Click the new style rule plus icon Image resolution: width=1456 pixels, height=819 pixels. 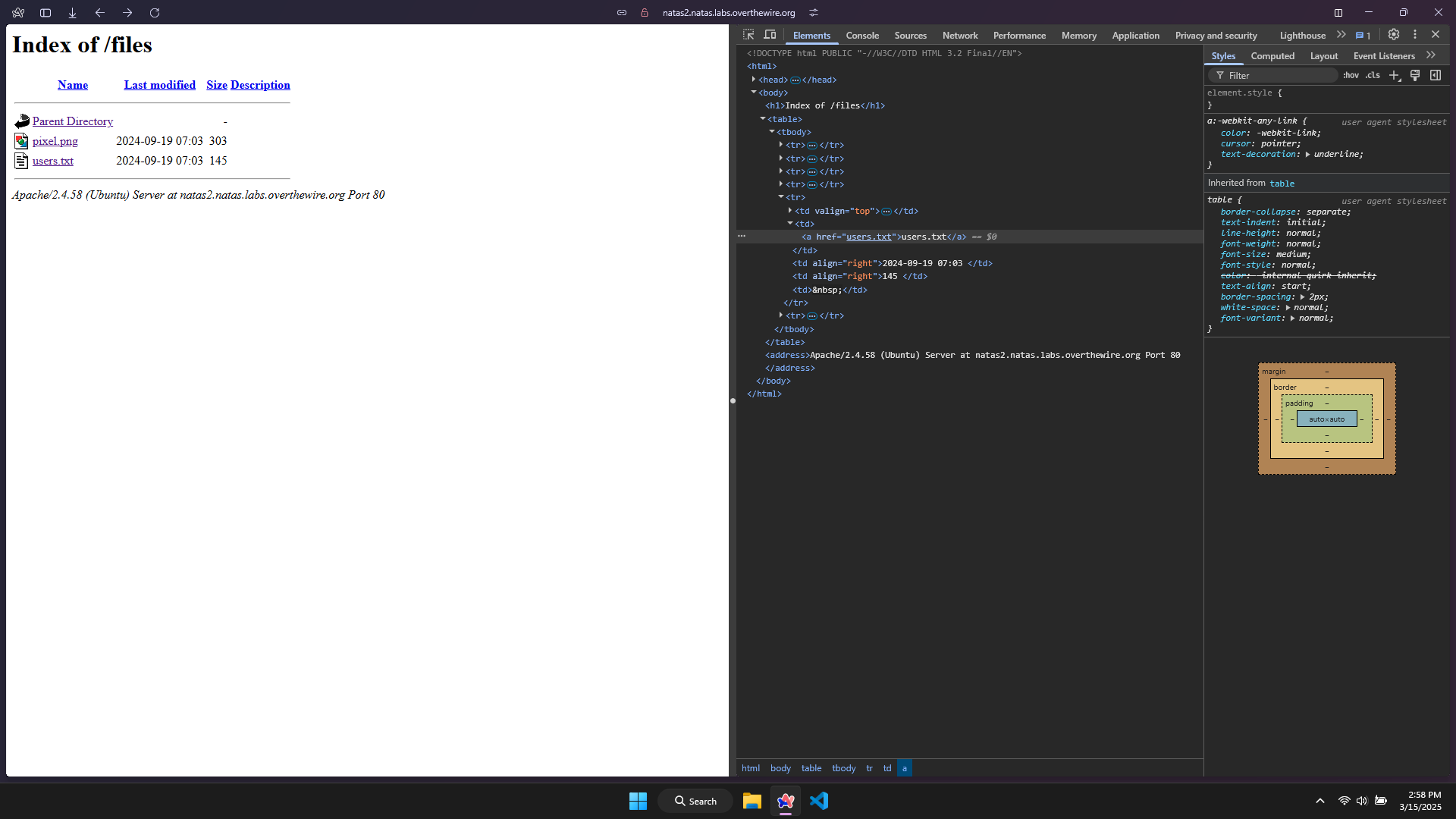coord(1395,75)
